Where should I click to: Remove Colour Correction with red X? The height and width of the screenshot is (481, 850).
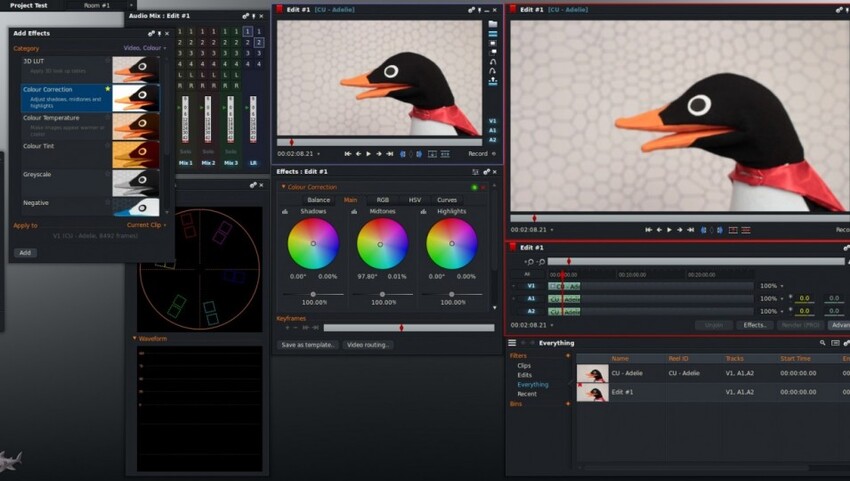point(483,188)
